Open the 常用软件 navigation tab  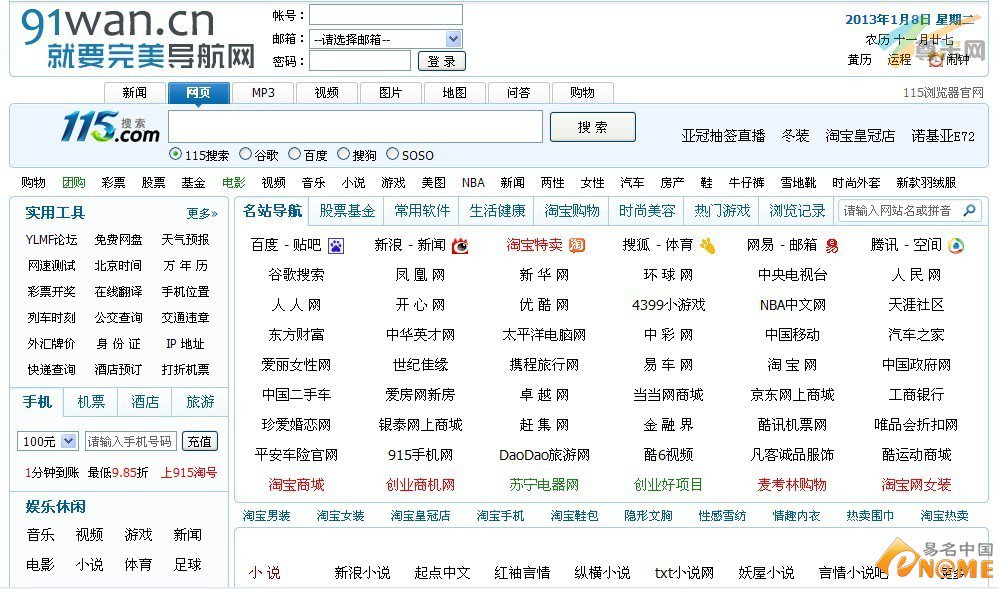pyautogui.click(x=422, y=211)
